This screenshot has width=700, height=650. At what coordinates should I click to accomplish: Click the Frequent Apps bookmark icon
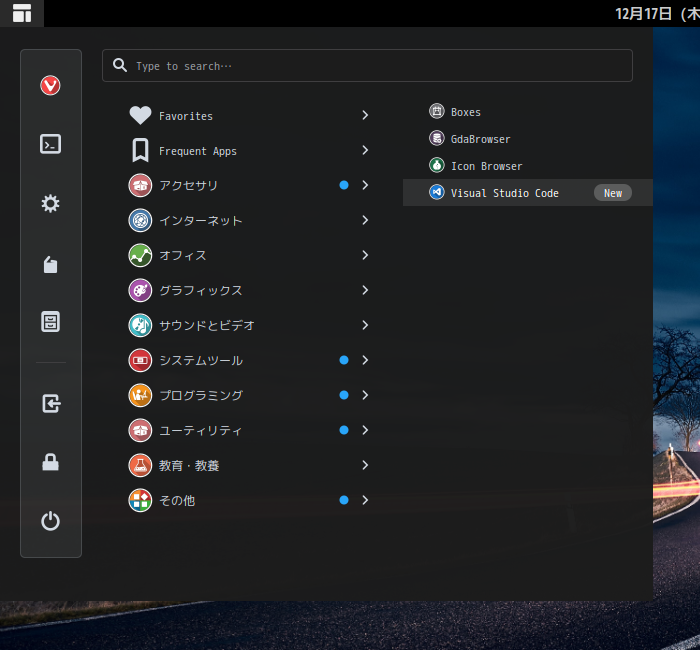(140, 150)
